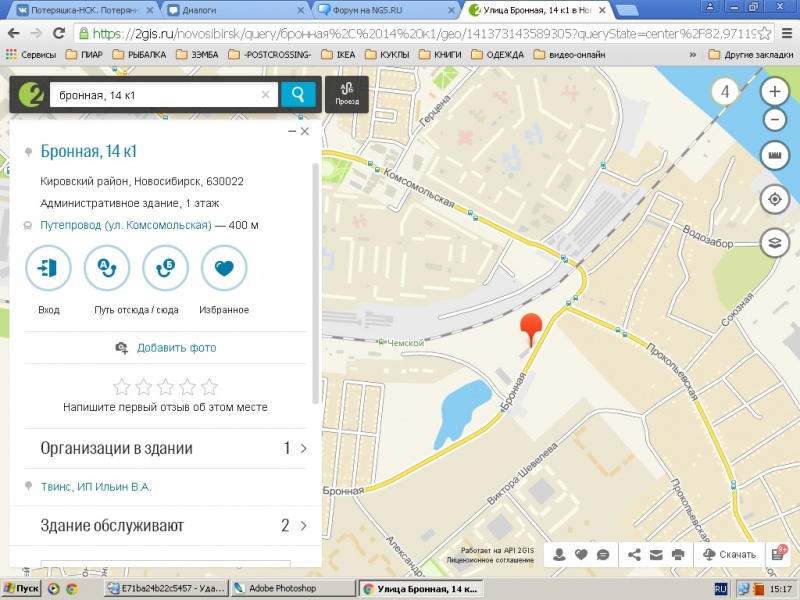Click the share icon in bottom toolbar
The height and width of the screenshot is (600, 800).
pos(634,555)
